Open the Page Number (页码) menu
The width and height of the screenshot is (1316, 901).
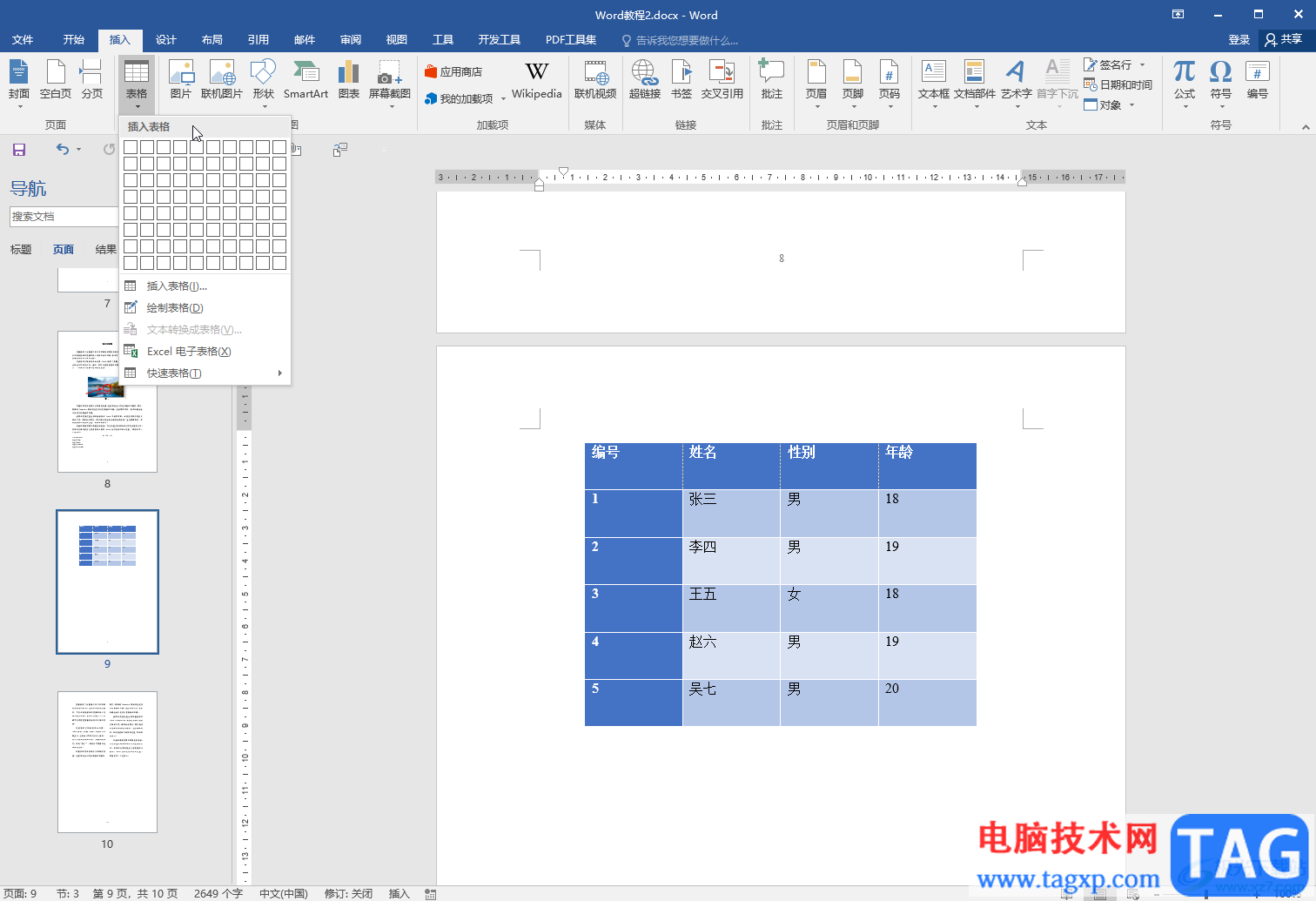890,83
